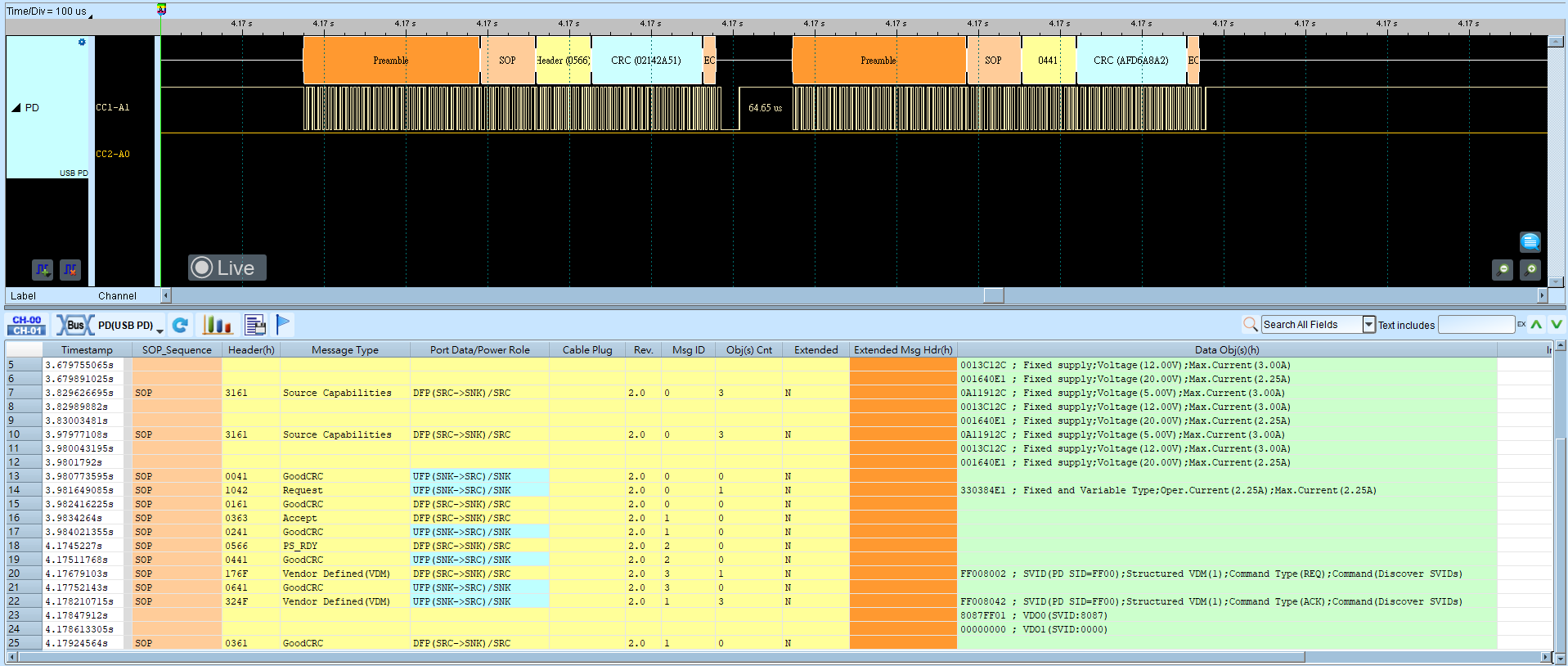Screen dimensions: 1568x666
Task: Click the waveform horizontal scrollbar thumb
Action: (x=994, y=295)
